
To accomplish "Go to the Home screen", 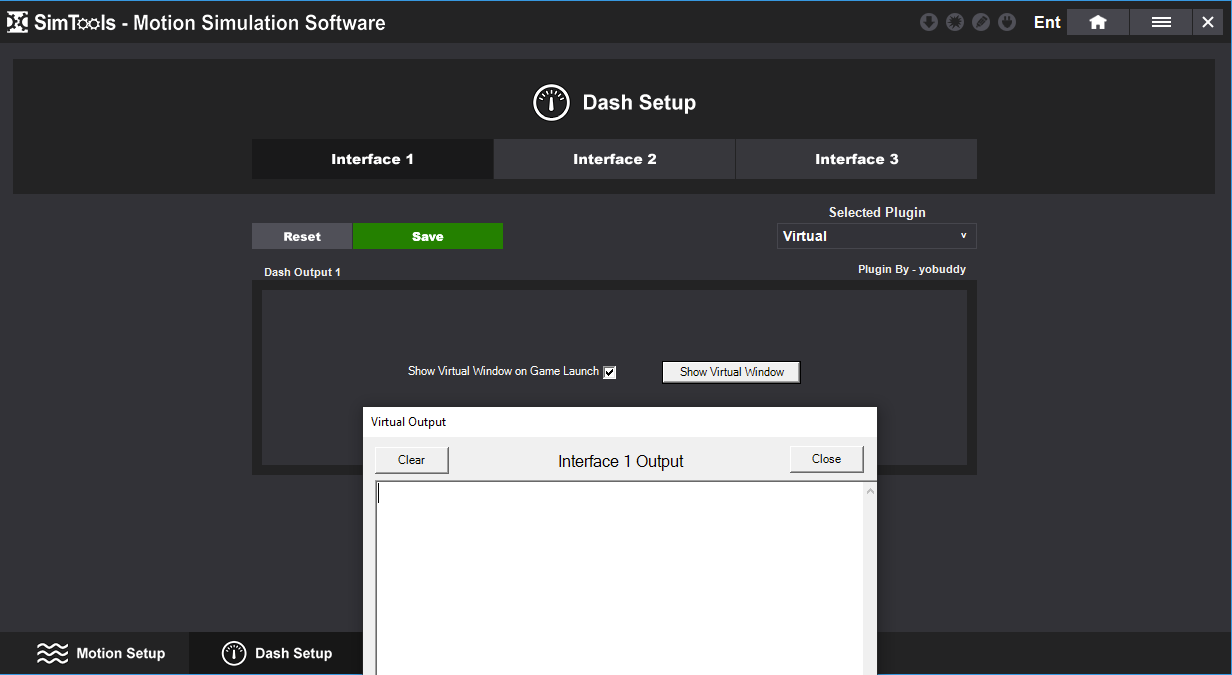I will [x=1098, y=22].
